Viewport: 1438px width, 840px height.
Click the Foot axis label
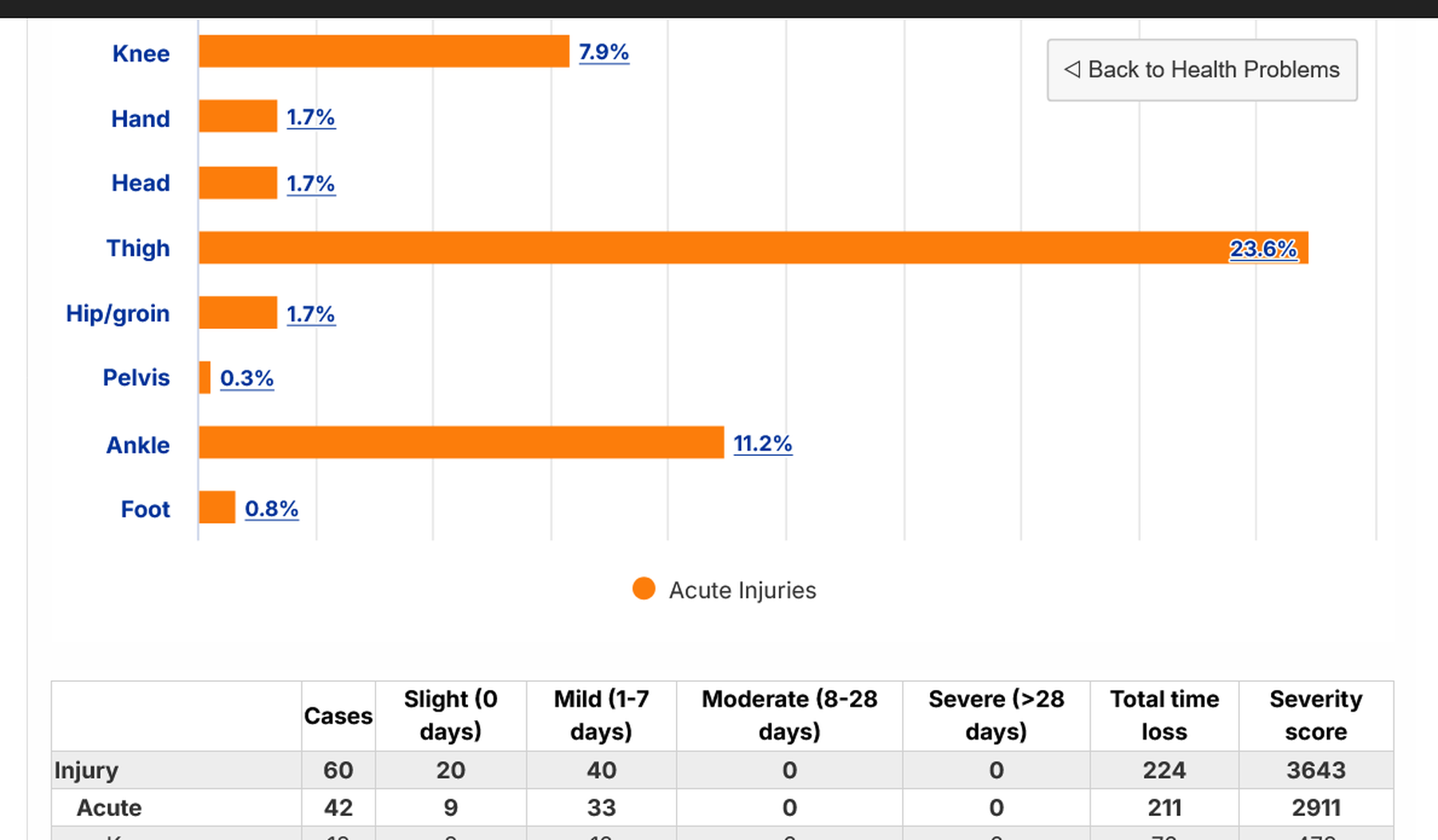click(x=145, y=509)
